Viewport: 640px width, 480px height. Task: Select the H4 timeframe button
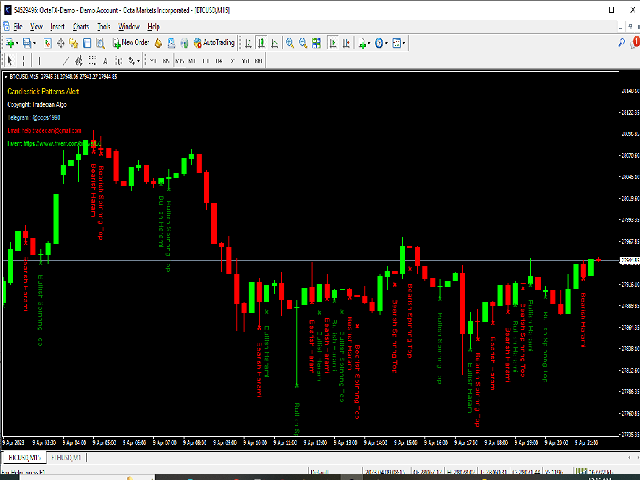tap(219, 61)
